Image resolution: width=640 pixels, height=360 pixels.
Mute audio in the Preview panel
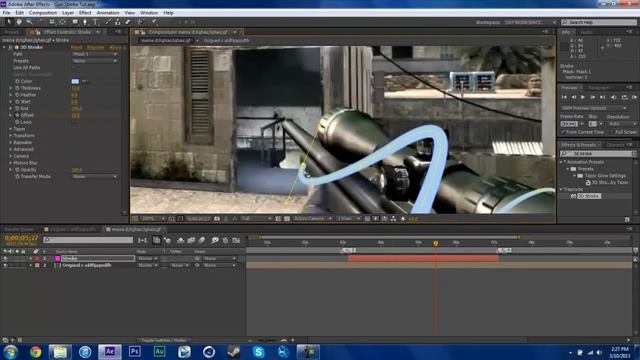[x=613, y=97]
